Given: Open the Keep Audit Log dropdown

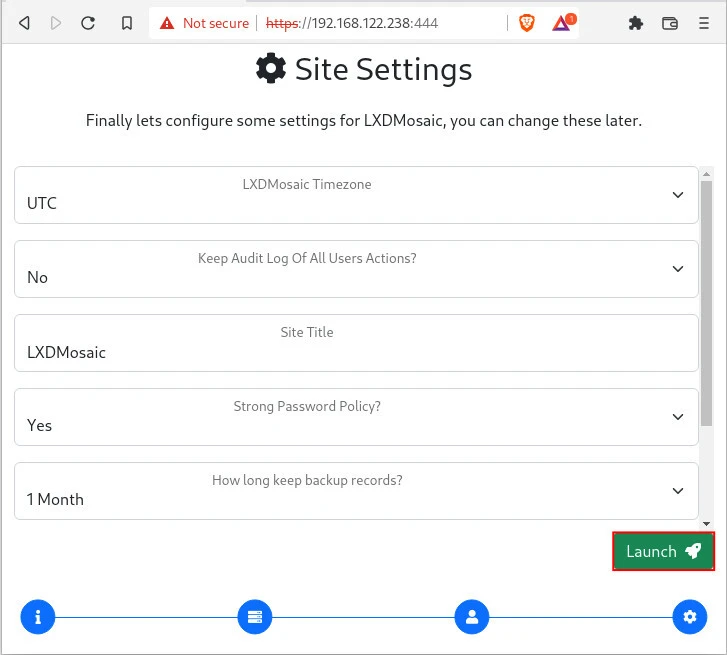Looking at the screenshot, I should [356, 269].
